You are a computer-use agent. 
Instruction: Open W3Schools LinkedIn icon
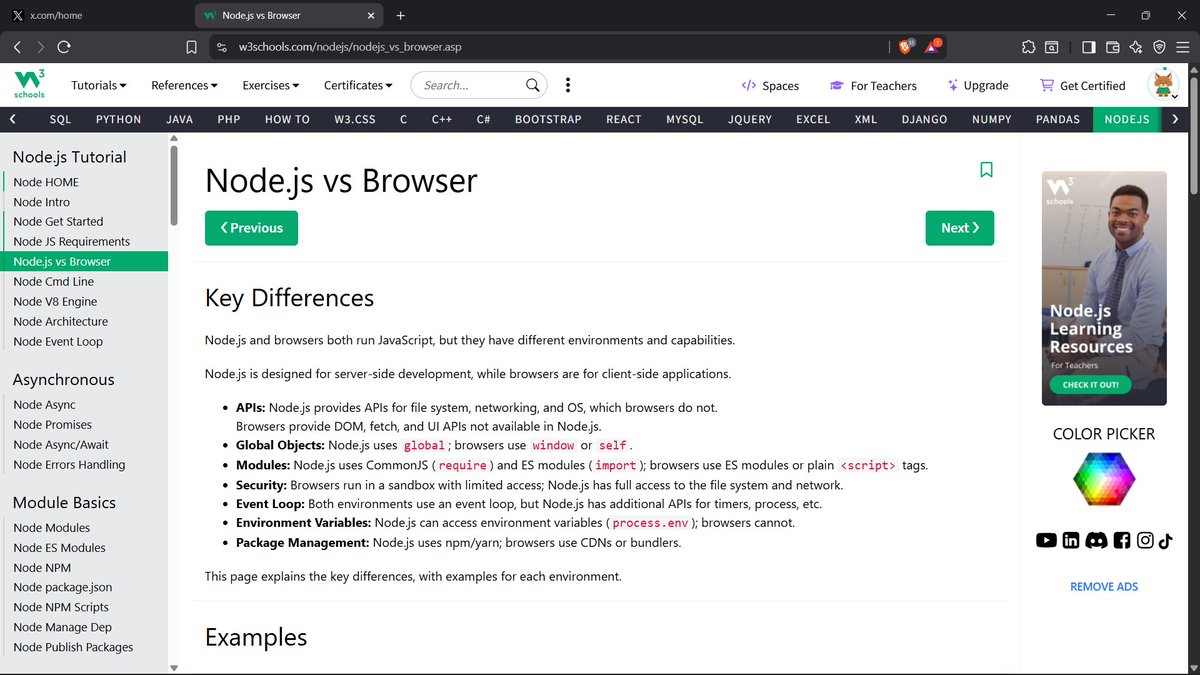[x=1071, y=540]
